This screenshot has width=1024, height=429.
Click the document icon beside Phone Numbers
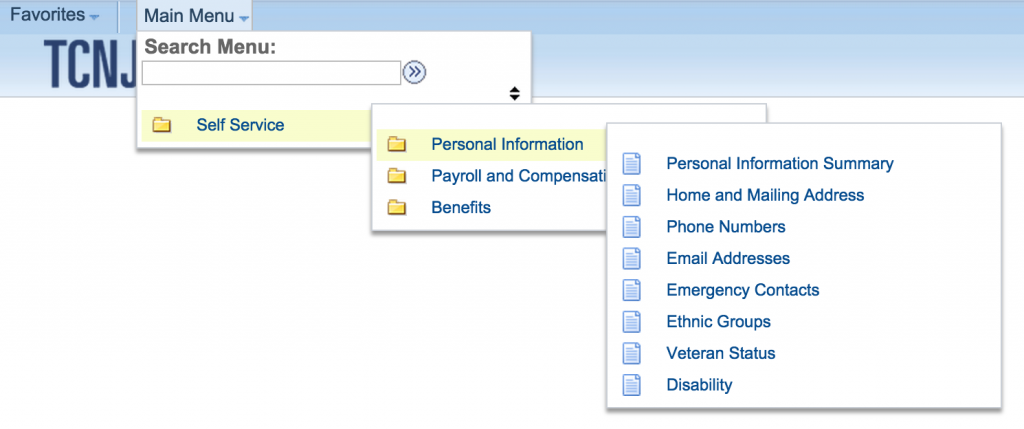coord(632,227)
